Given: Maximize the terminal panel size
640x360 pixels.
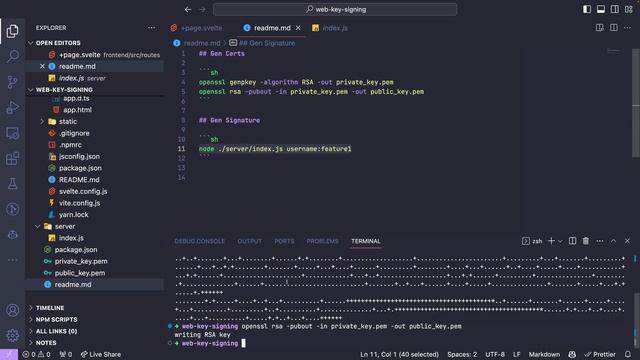Looking at the screenshot, I should (613, 241).
